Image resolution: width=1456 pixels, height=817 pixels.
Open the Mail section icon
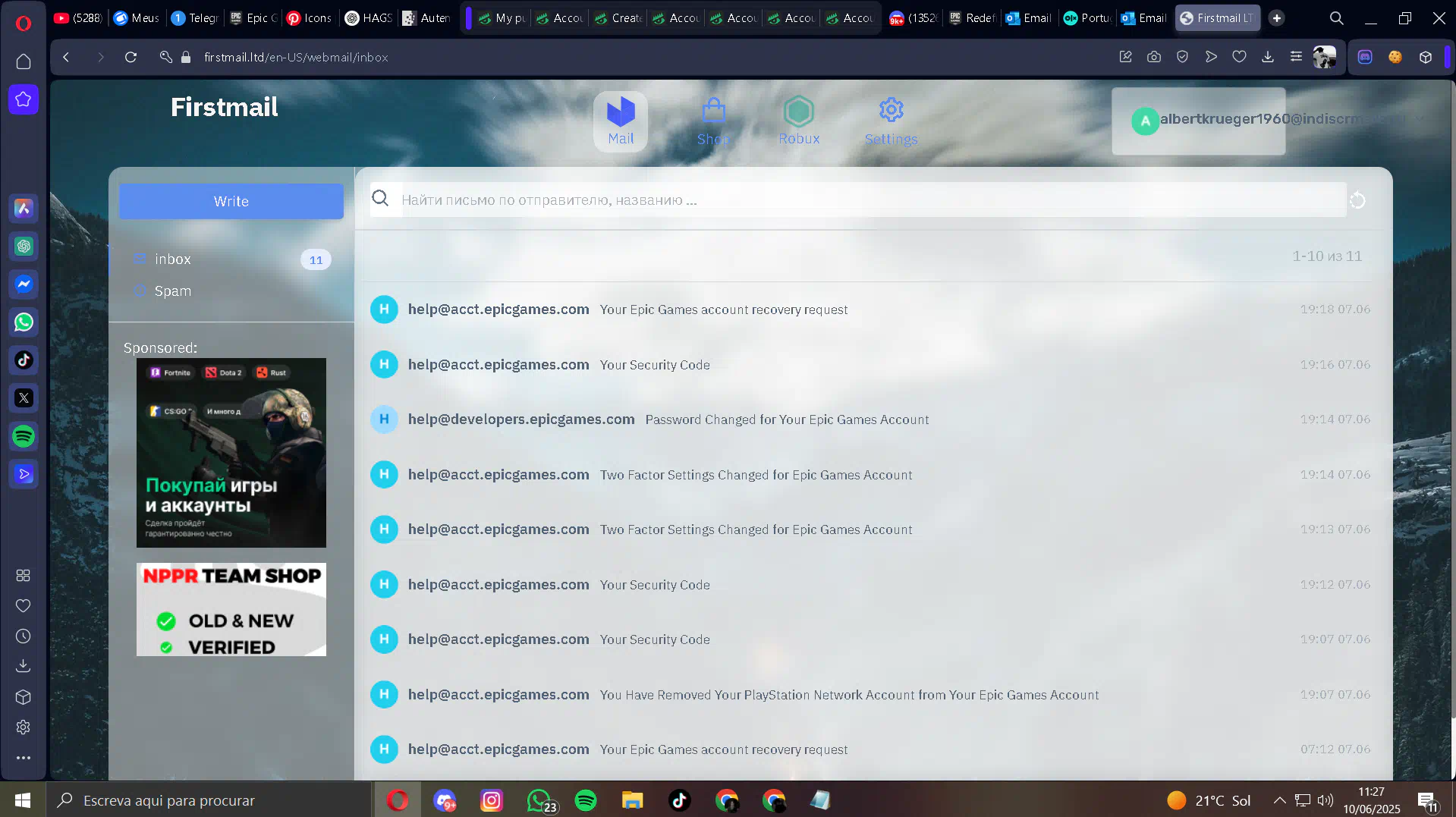click(x=621, y=121)
